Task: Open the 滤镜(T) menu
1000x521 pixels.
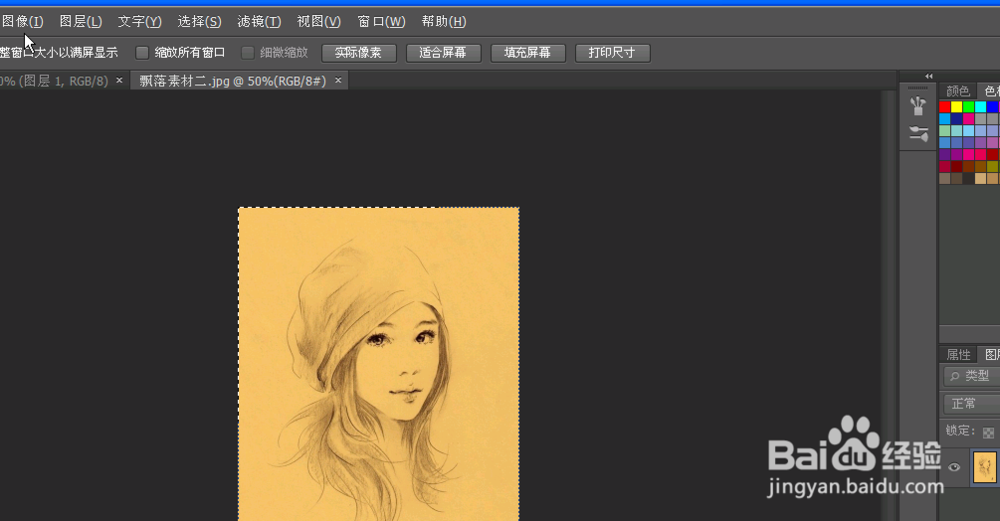Action: (x=259, y=22)
